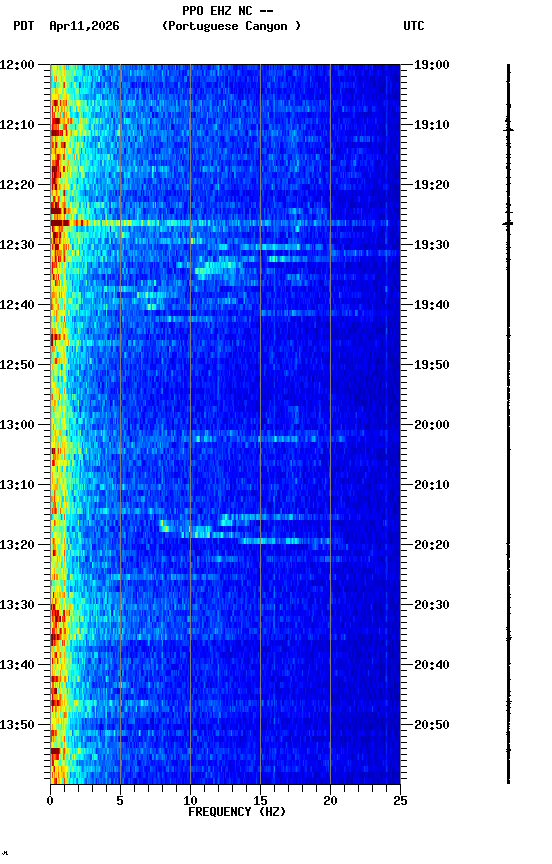Click the '12:10' PDT time label

coord(17,125)
